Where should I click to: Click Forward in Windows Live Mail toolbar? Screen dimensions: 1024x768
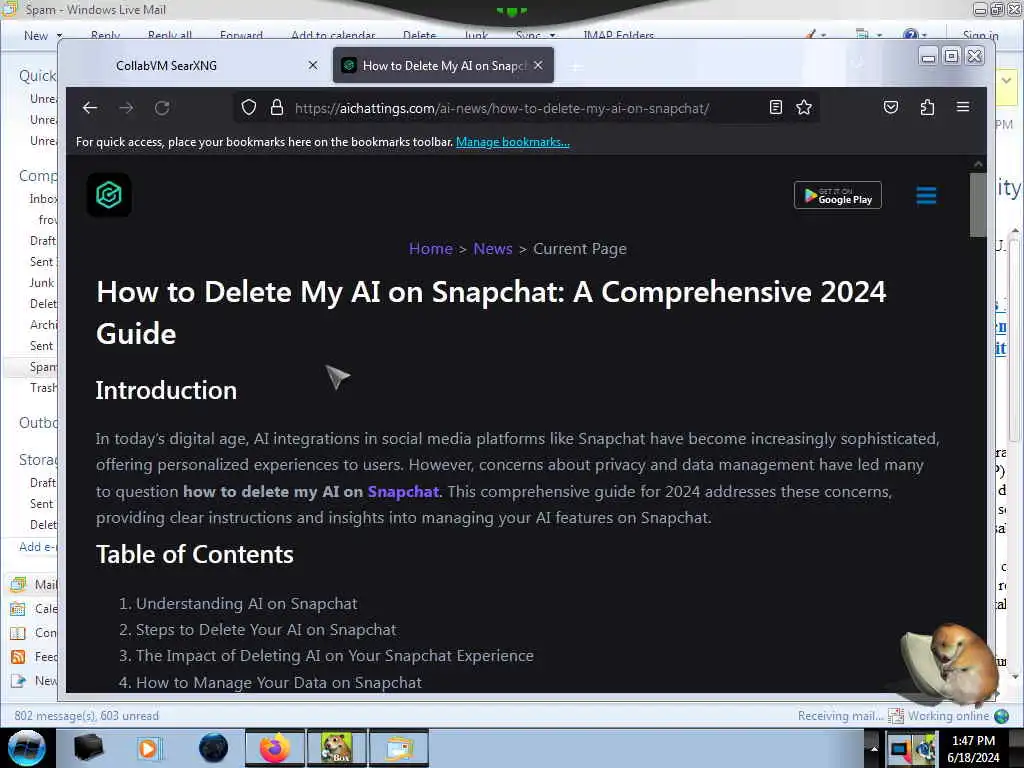[241, 35]
